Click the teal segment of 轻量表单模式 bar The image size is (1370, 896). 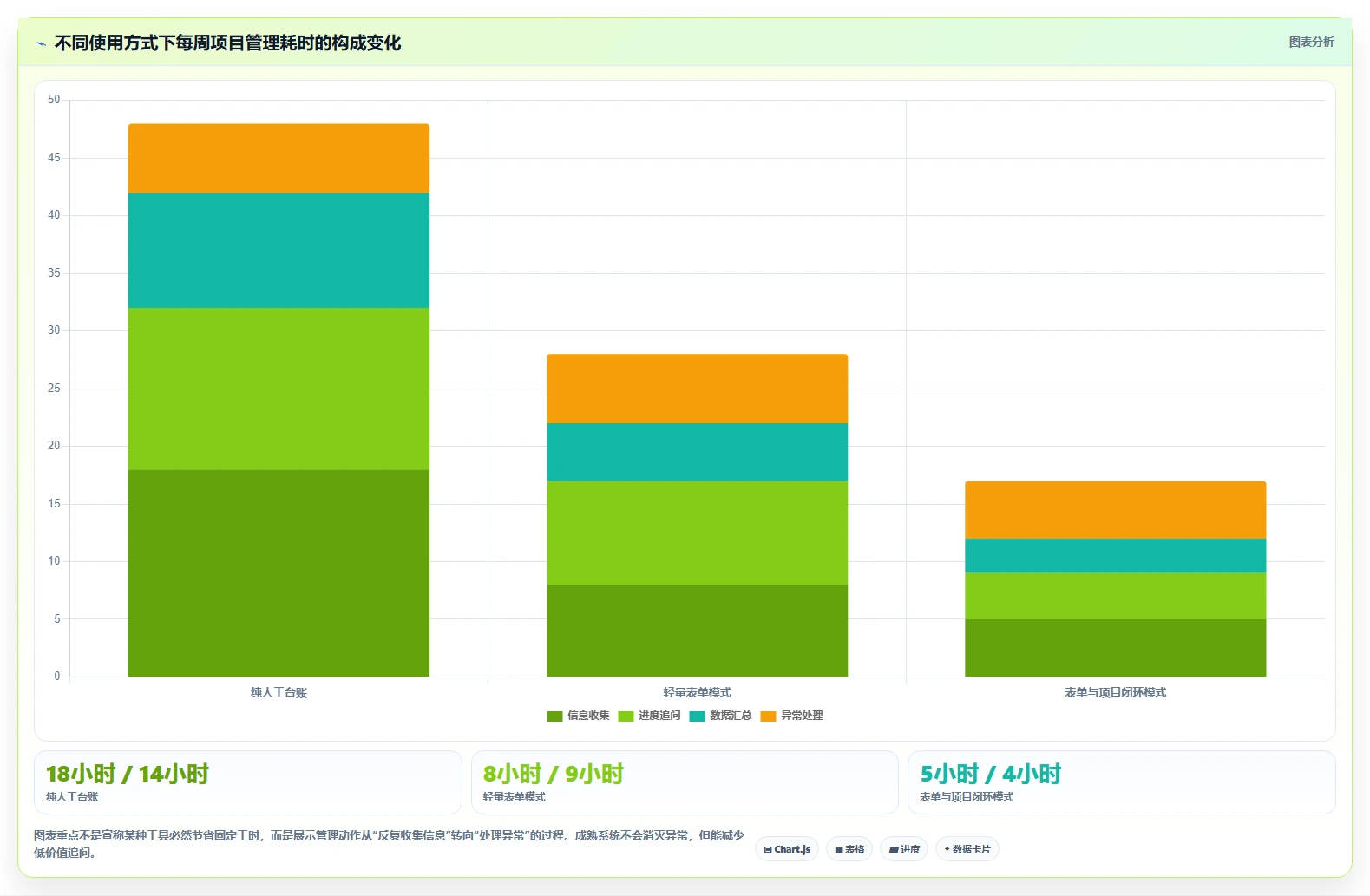(697, 452)
